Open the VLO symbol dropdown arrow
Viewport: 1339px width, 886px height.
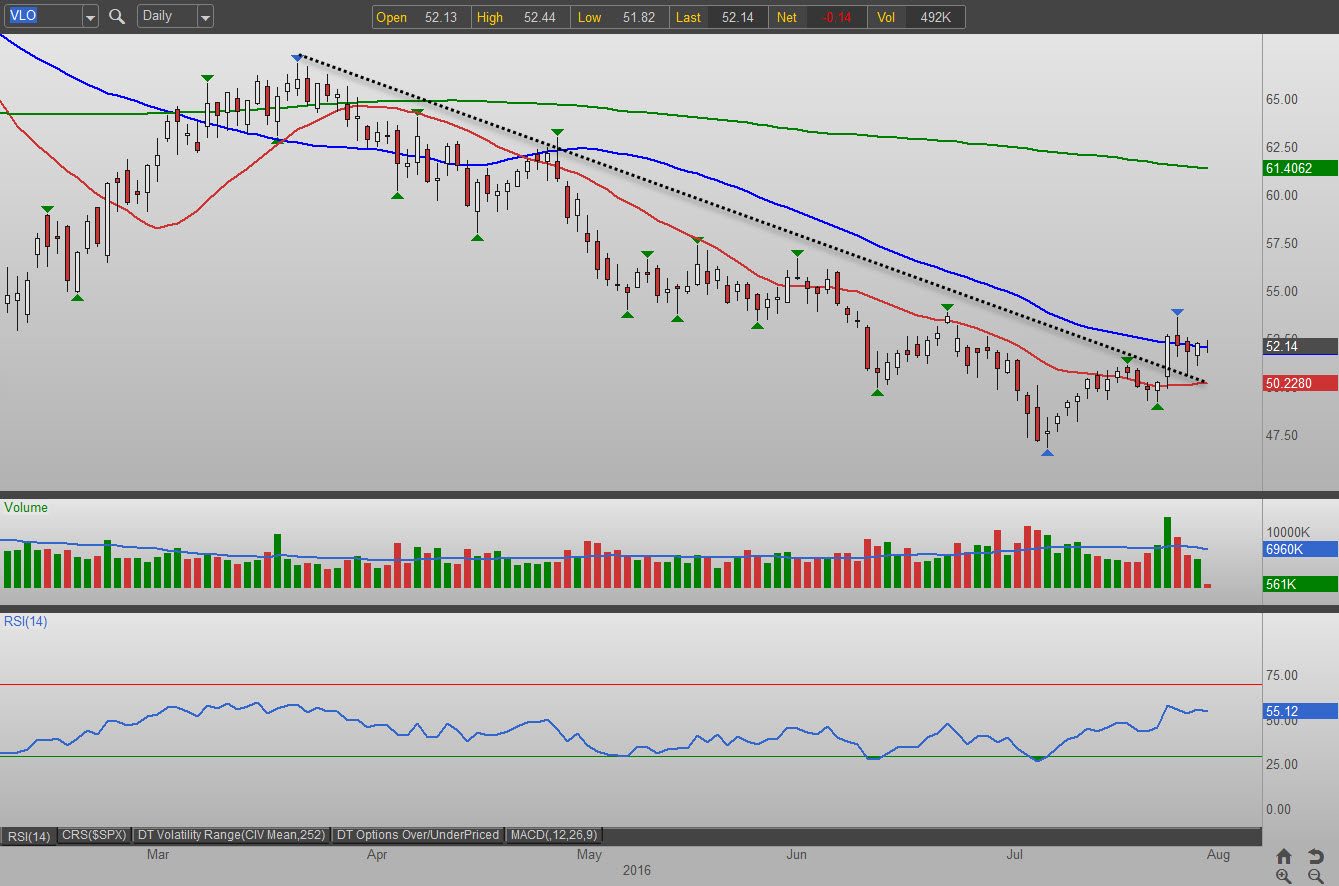click(x=90, y=17)
